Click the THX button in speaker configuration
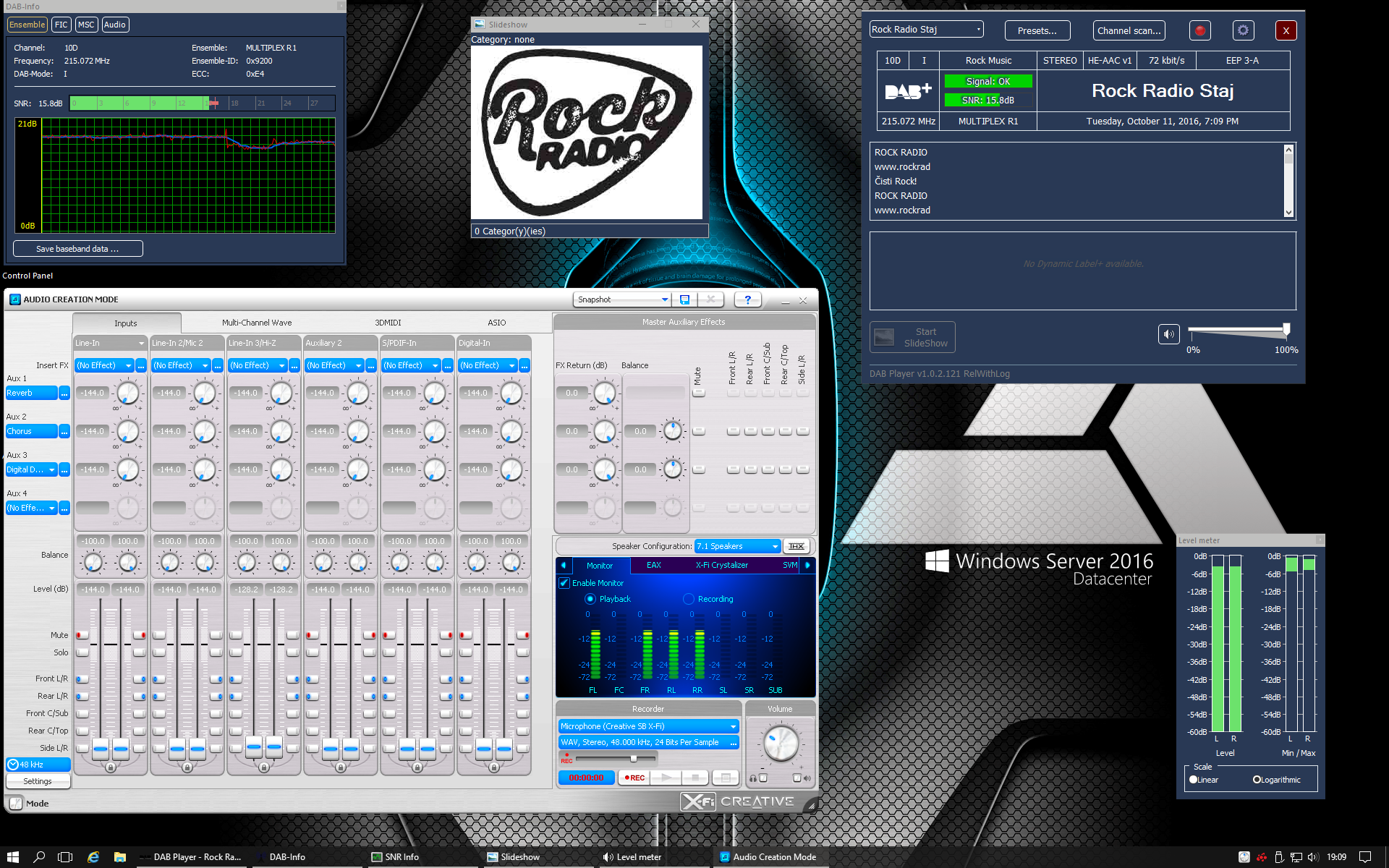 click(796, 546)
